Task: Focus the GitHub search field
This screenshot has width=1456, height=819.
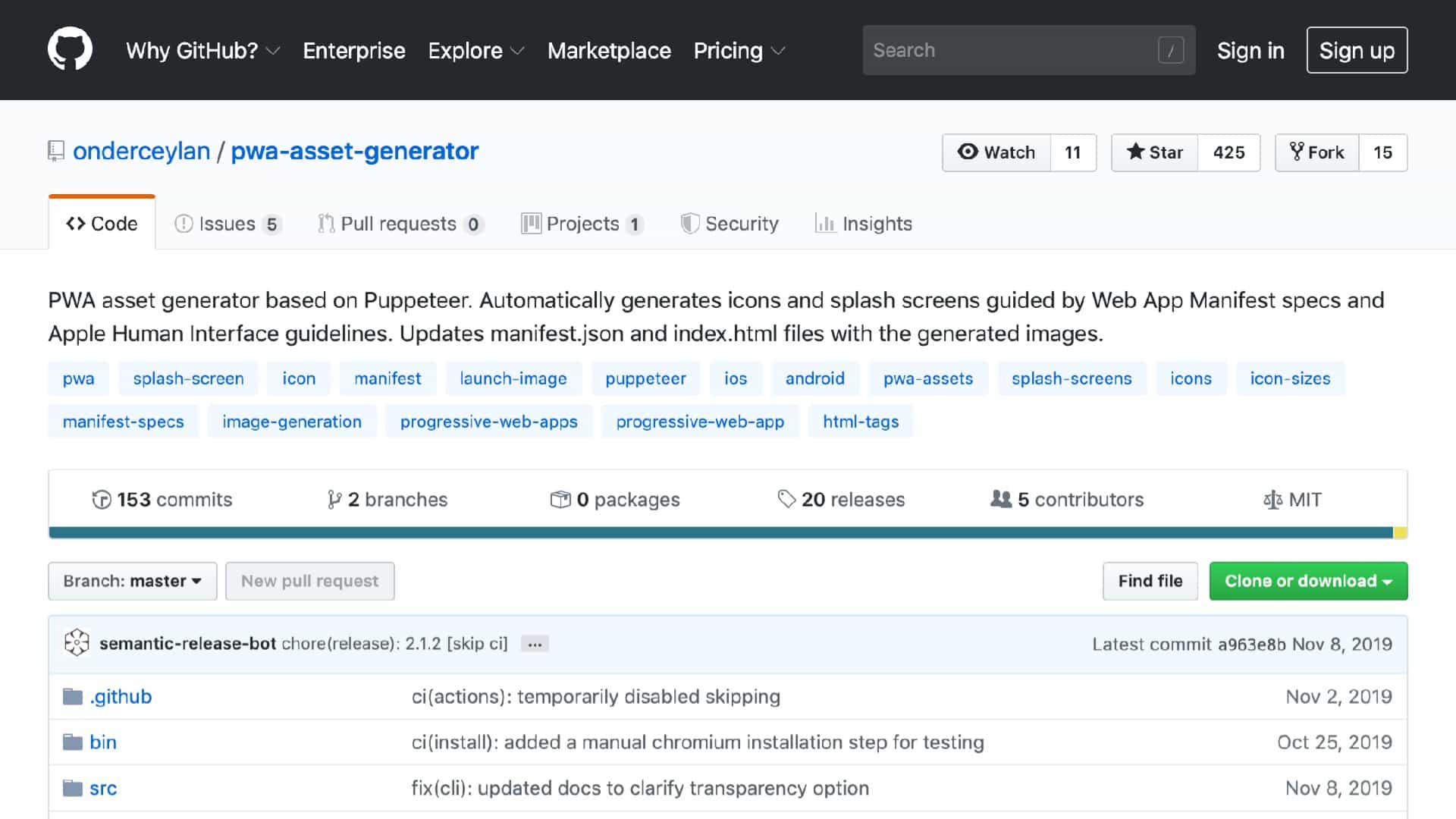Action: [1012, 50]
